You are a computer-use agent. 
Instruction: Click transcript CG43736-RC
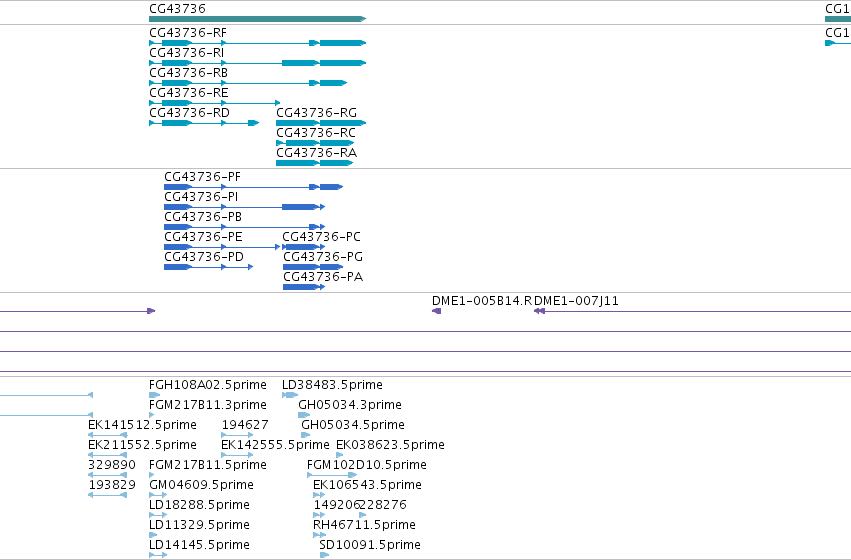315,143
